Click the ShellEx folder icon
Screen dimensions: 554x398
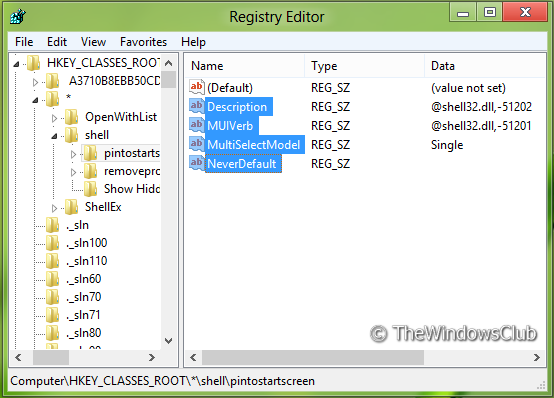(x=71, y=207)
